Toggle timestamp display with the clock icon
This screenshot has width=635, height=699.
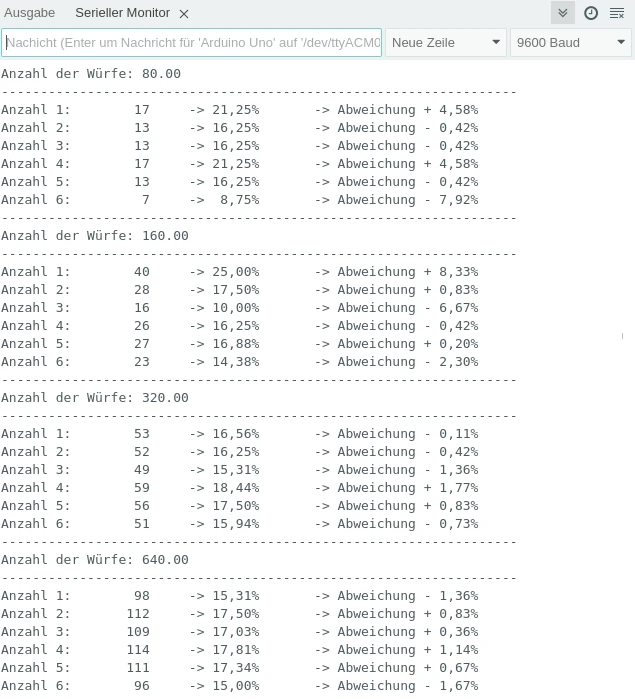591,13
